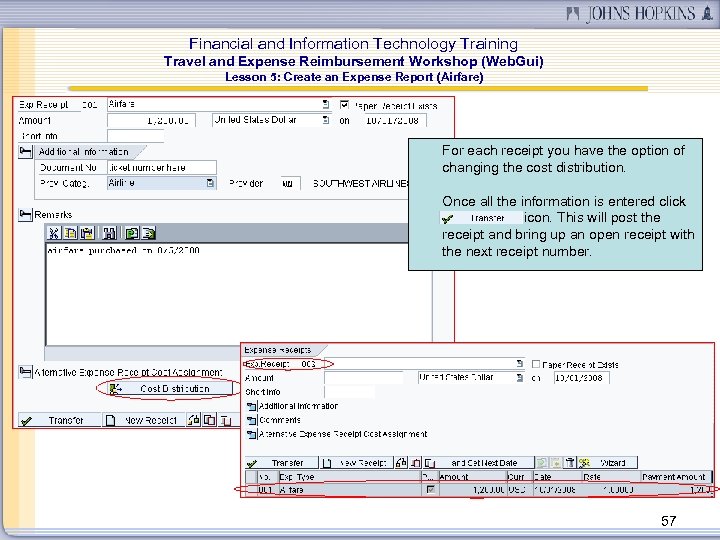
Task: Open the Airfare expense type dropdown
Action: coord(326,104)
